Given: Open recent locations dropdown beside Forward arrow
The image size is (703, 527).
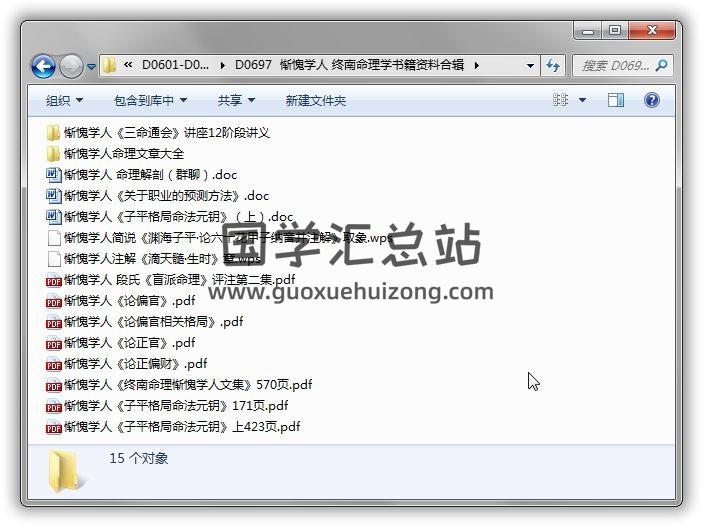Looking at the screenshot, I should [91, 66].
